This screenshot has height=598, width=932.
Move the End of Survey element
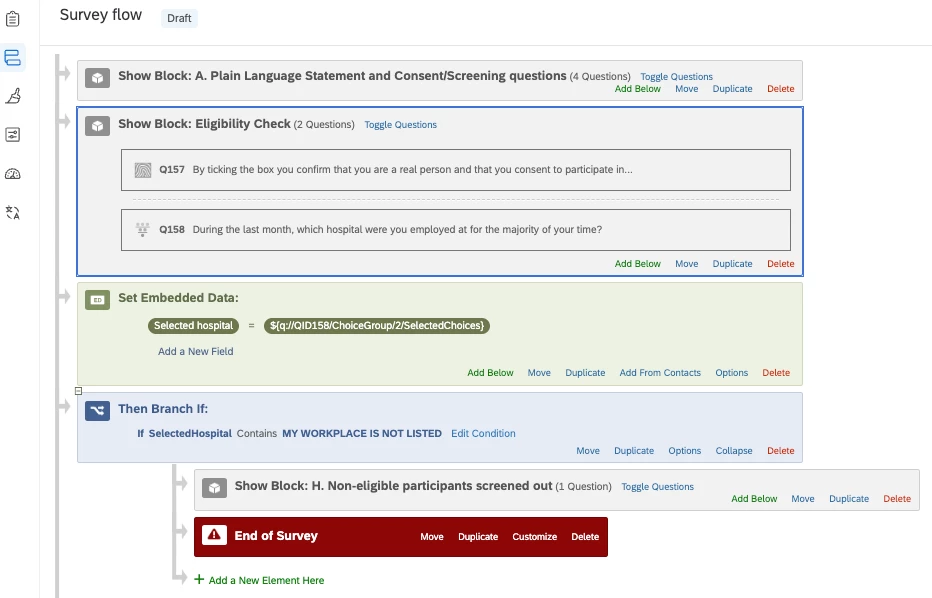coord(432,537)
